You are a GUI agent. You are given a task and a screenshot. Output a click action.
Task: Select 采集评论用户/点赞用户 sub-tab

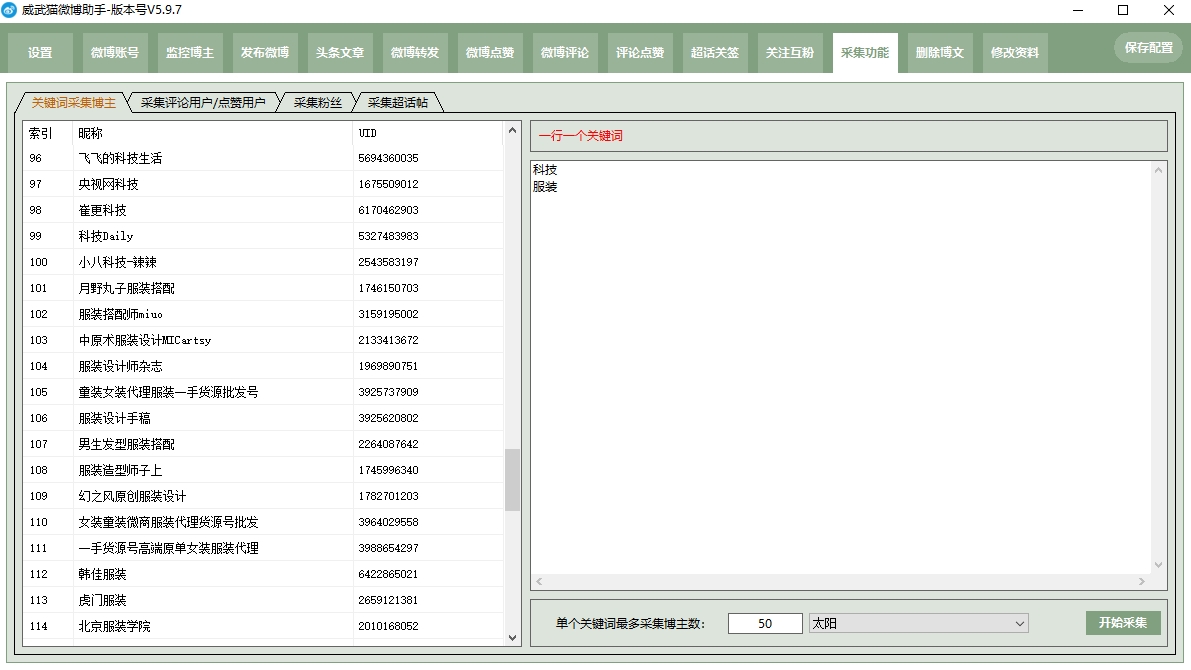(203, 103)
